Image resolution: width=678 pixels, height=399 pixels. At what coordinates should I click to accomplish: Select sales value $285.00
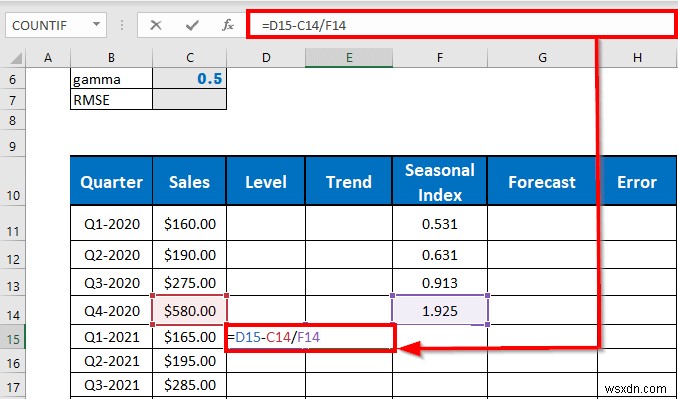coord(189,385)
